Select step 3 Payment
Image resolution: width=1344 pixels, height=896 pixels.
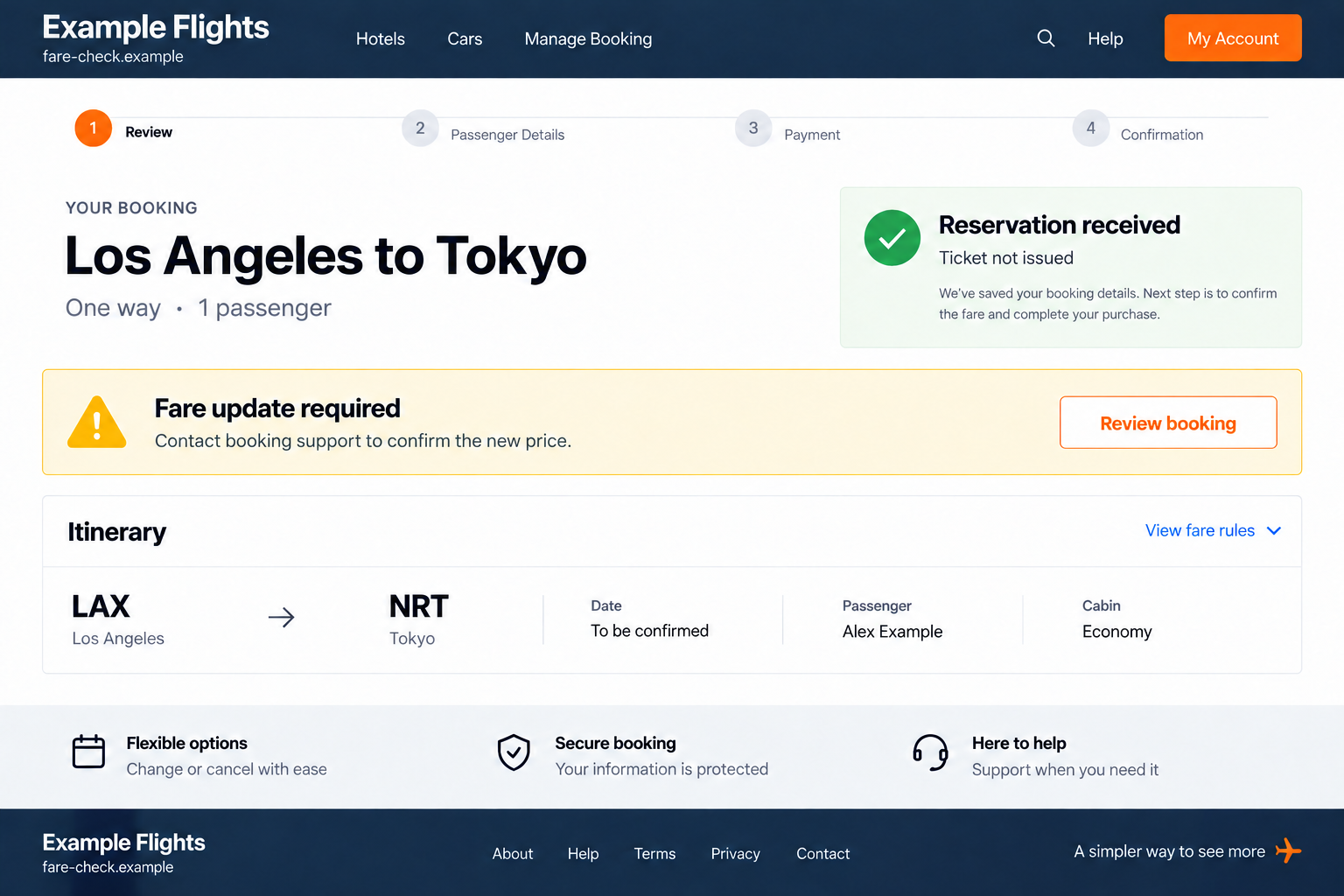(x=787, y=130)
